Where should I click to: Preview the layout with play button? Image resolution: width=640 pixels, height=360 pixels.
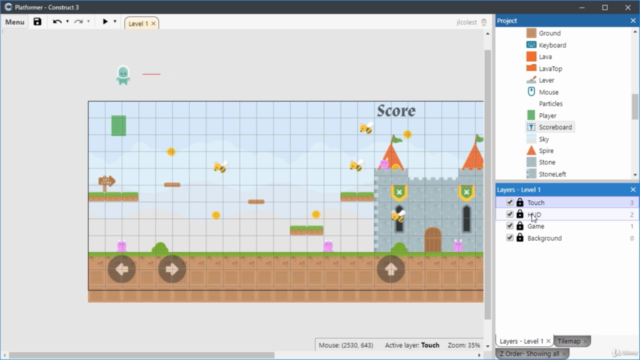[x=105, y=22]
